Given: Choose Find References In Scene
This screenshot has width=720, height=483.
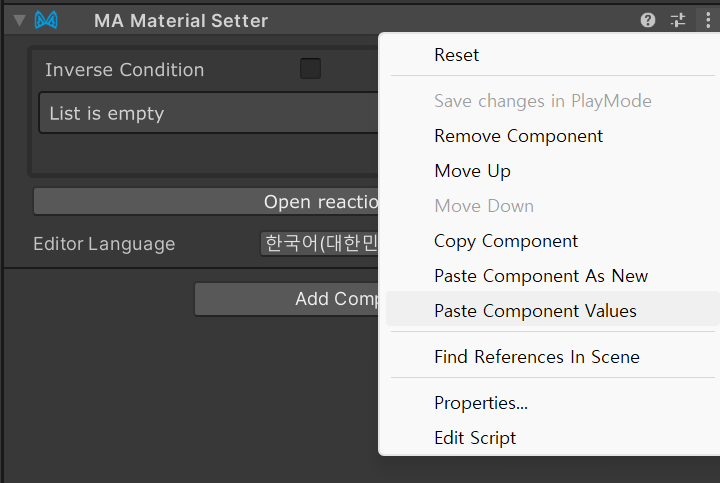Looking at the screenshot, I should 551,357.
